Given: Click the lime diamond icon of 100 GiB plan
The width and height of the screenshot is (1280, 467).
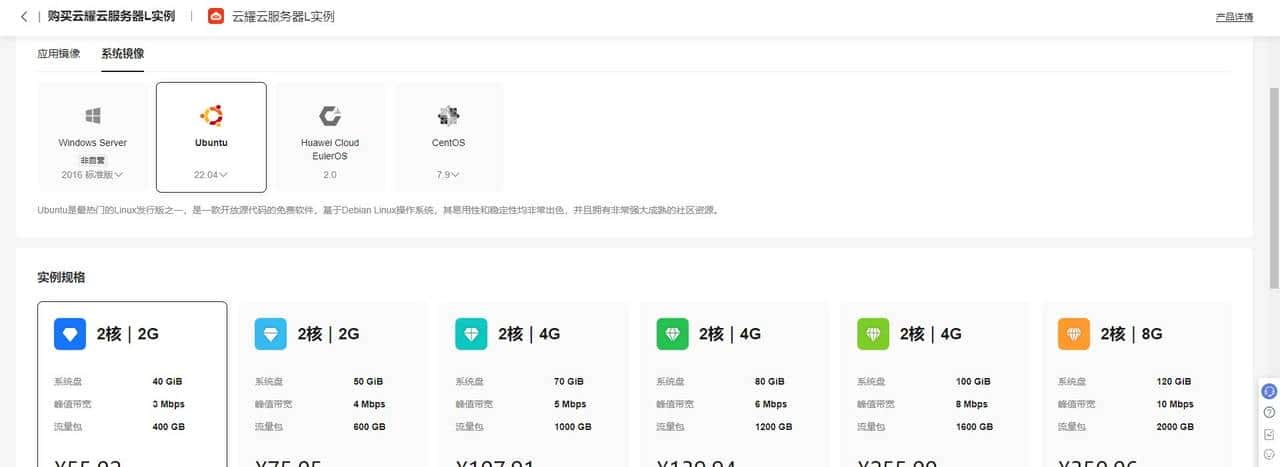Looking at the screenshot, I should tap(873, 334).
